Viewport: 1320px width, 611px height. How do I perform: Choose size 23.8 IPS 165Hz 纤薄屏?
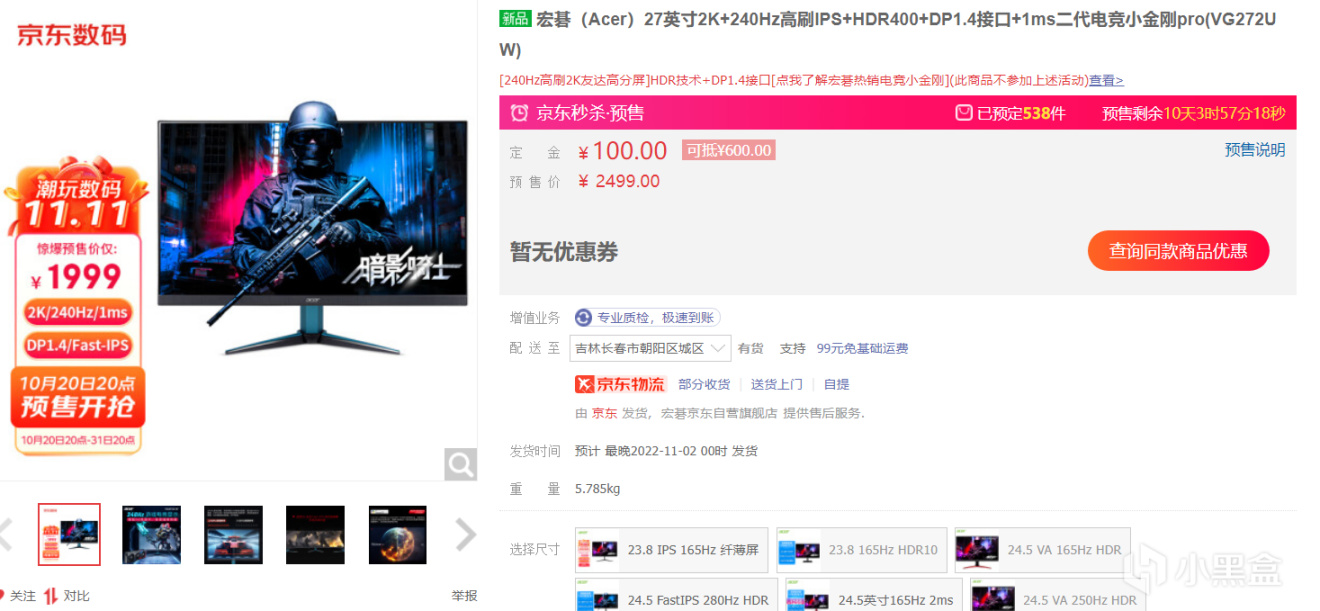point(671,550)
